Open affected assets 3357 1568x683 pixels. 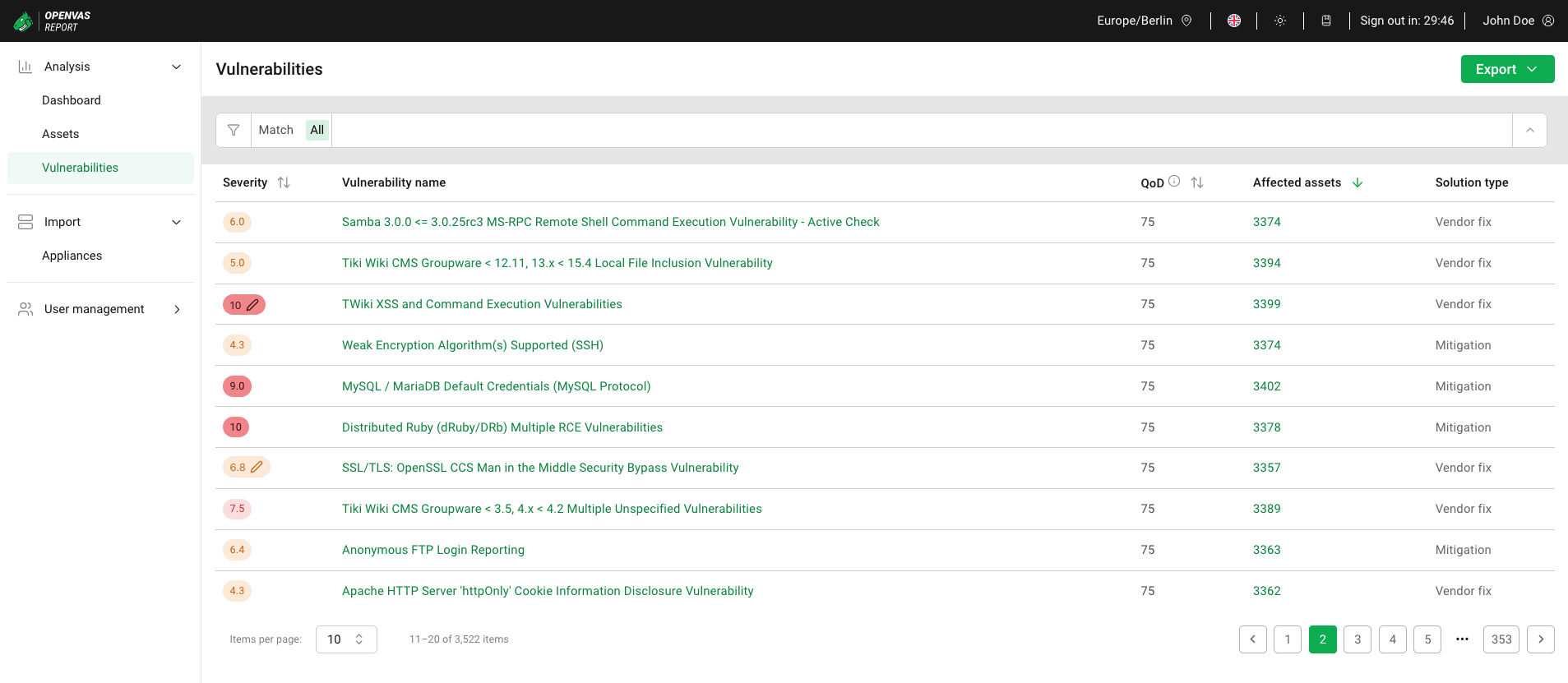tap(1267, 468)
